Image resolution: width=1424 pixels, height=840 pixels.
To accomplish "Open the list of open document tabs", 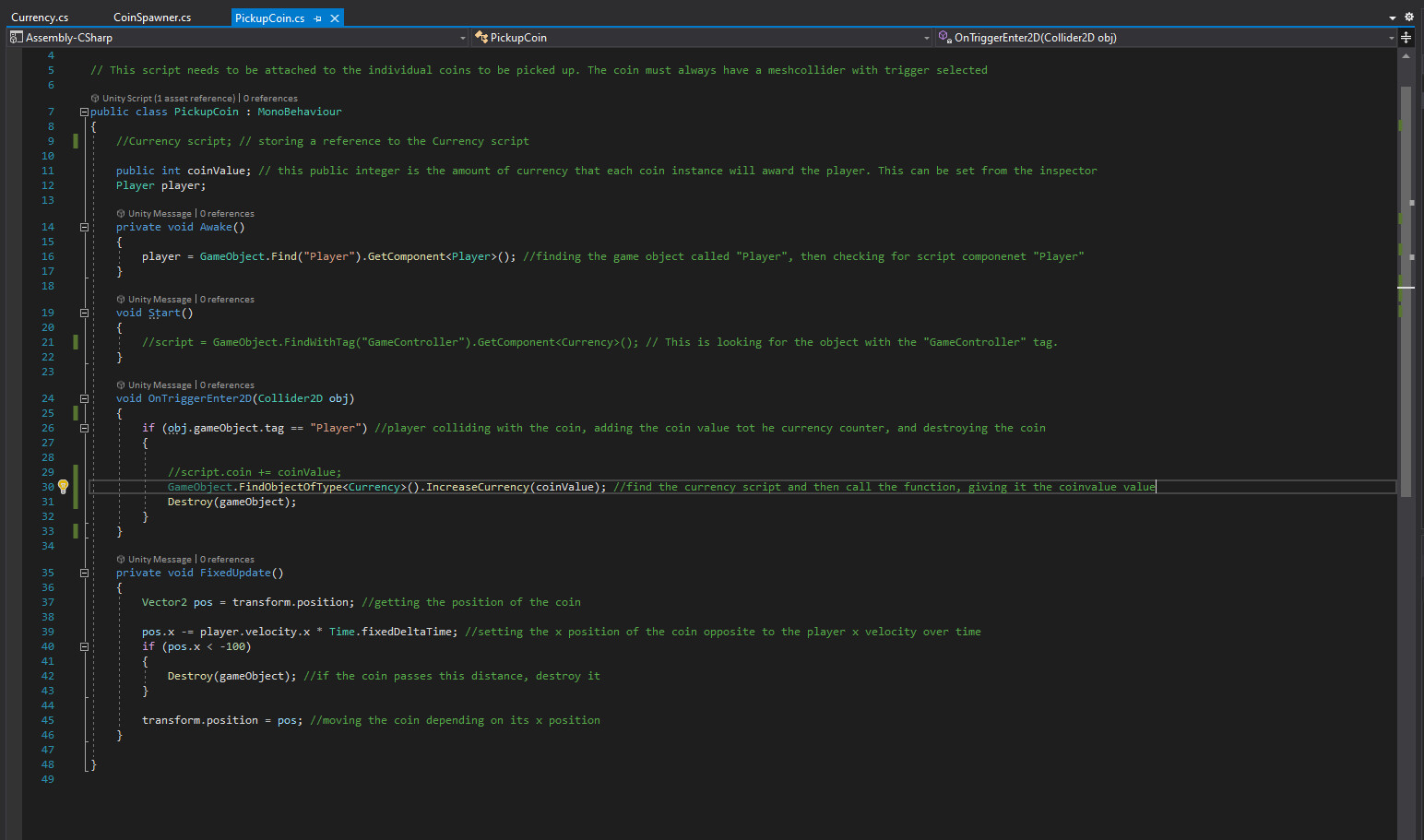I will (1393, 18).
